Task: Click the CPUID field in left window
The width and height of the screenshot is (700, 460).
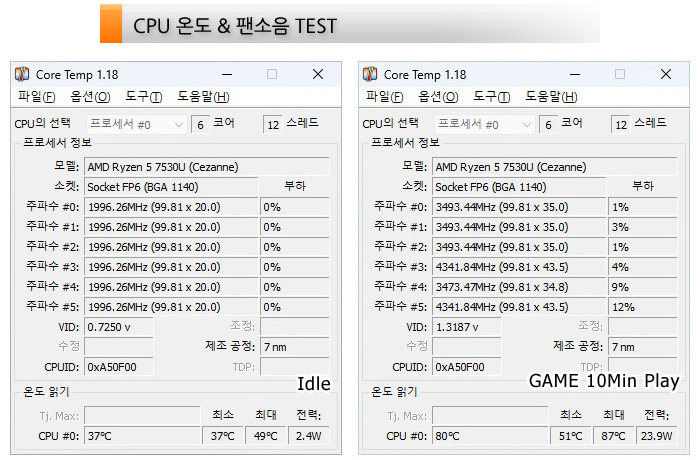Action: (x=118, y=367)
